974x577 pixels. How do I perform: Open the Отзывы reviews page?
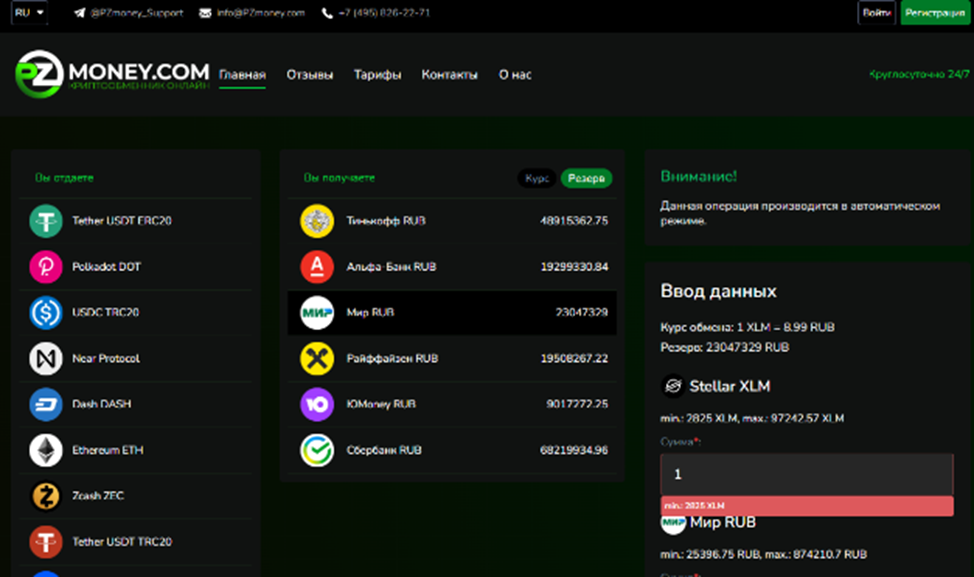click(x=309, y=75)
